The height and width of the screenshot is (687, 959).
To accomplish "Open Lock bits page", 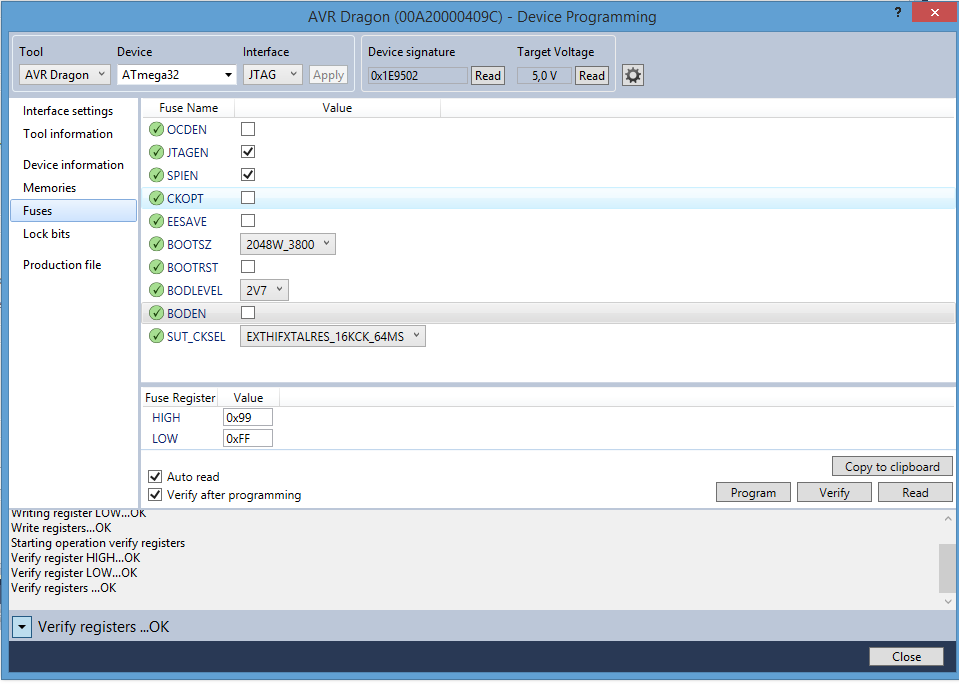I will [46, 234].
